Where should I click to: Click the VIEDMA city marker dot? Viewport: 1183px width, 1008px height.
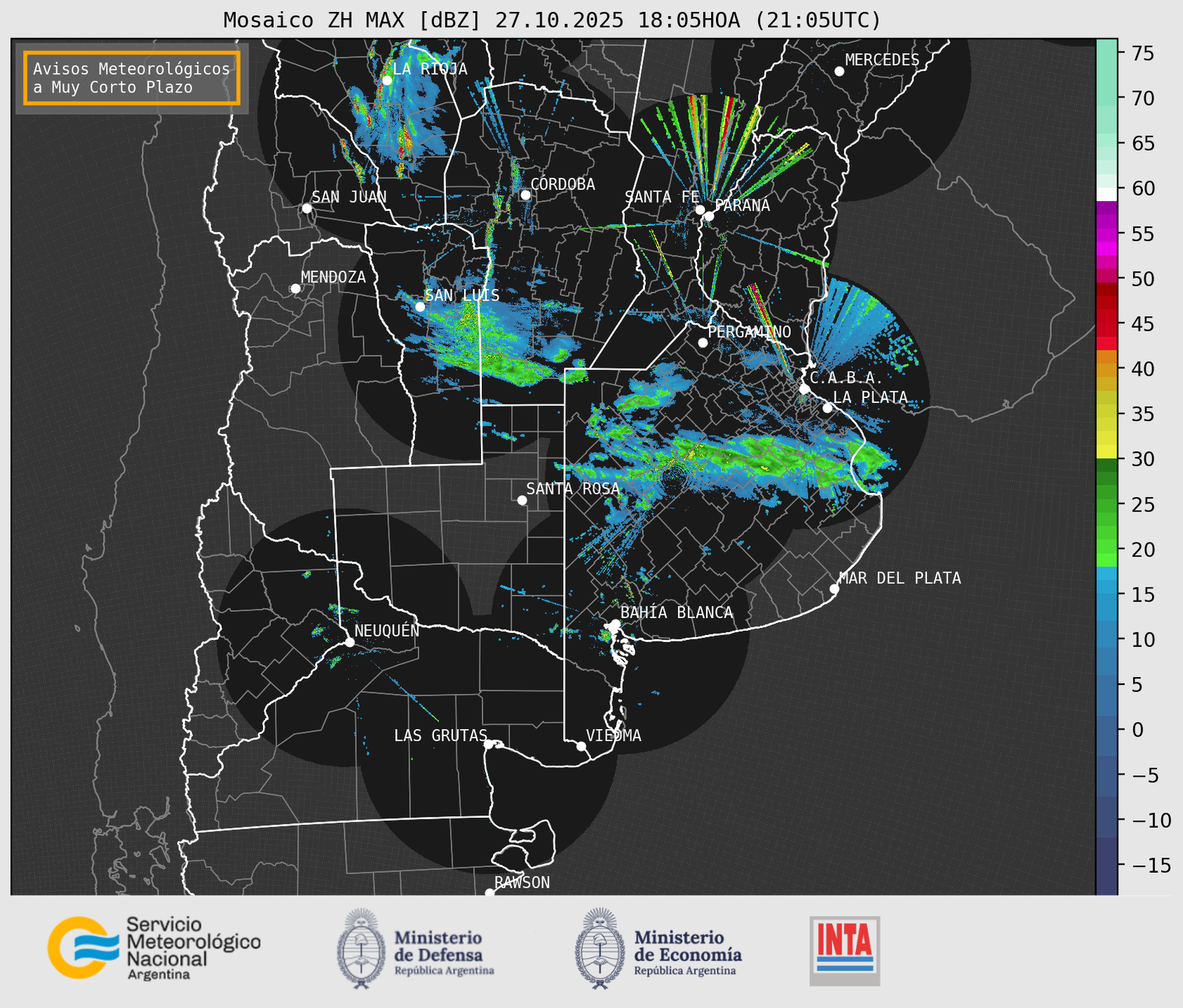(581, 746)
